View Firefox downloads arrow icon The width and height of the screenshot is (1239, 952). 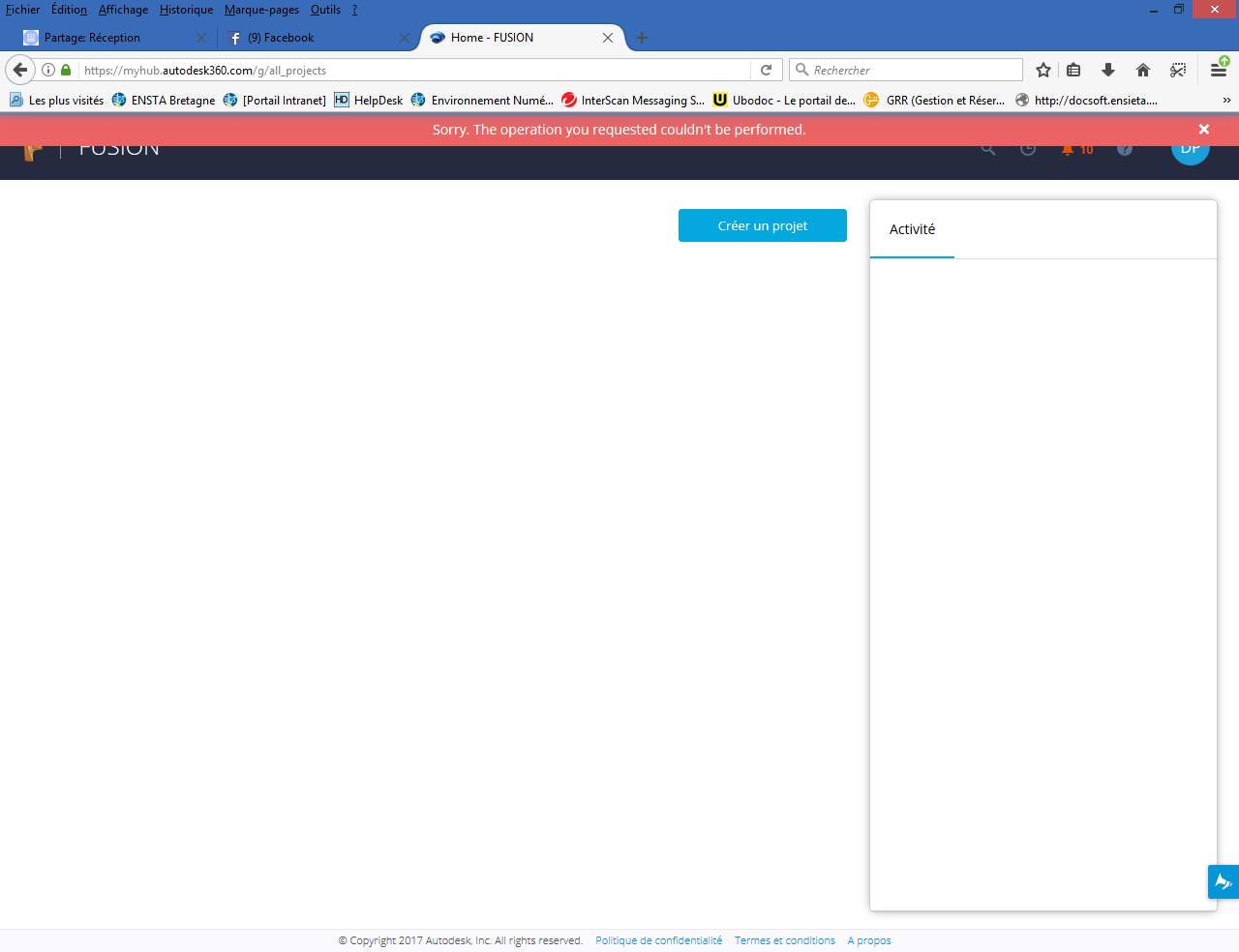(1107, 70)
